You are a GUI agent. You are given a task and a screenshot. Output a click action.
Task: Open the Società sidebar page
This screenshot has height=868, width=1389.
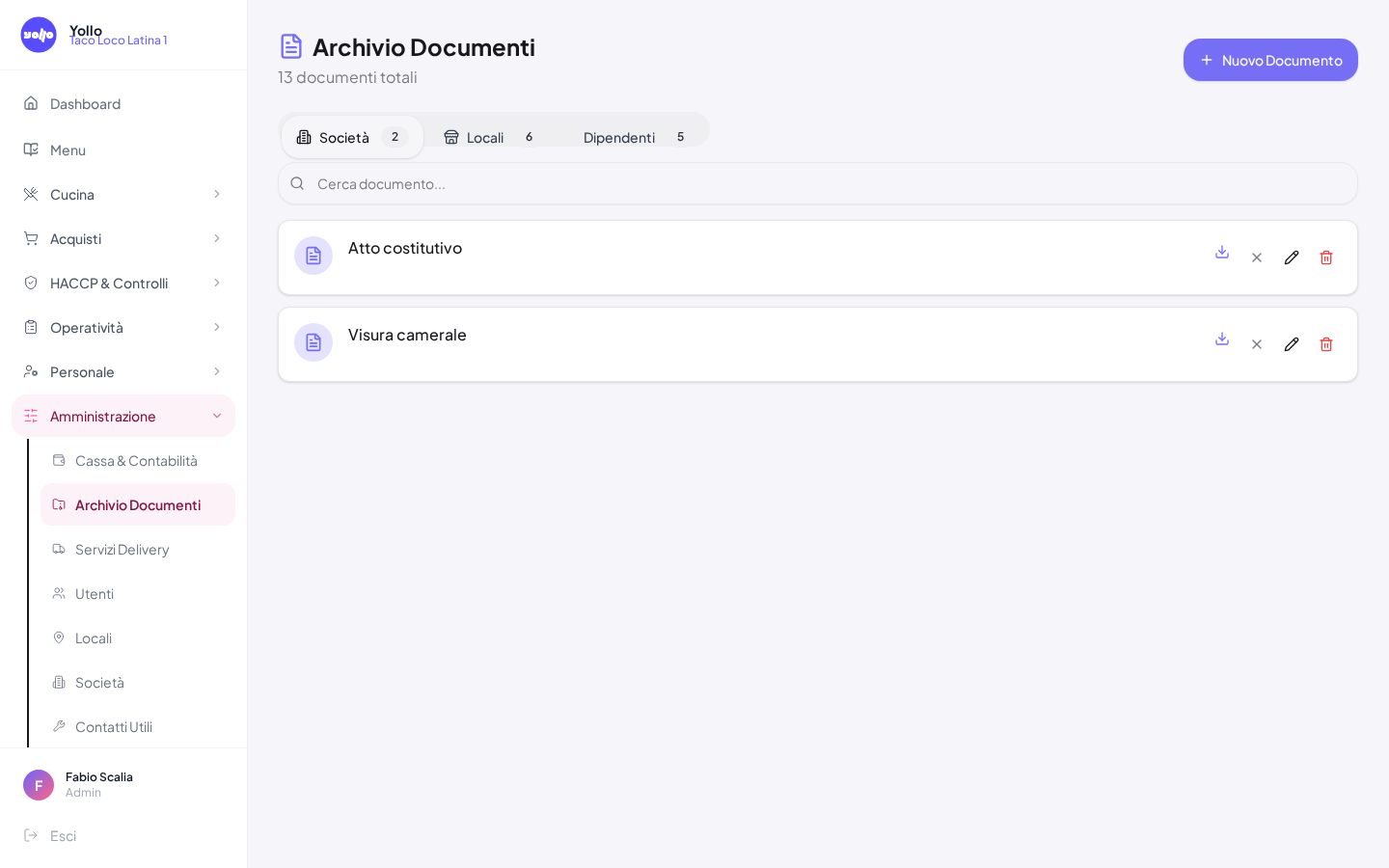pyautogui.click(x=138, y=682)
